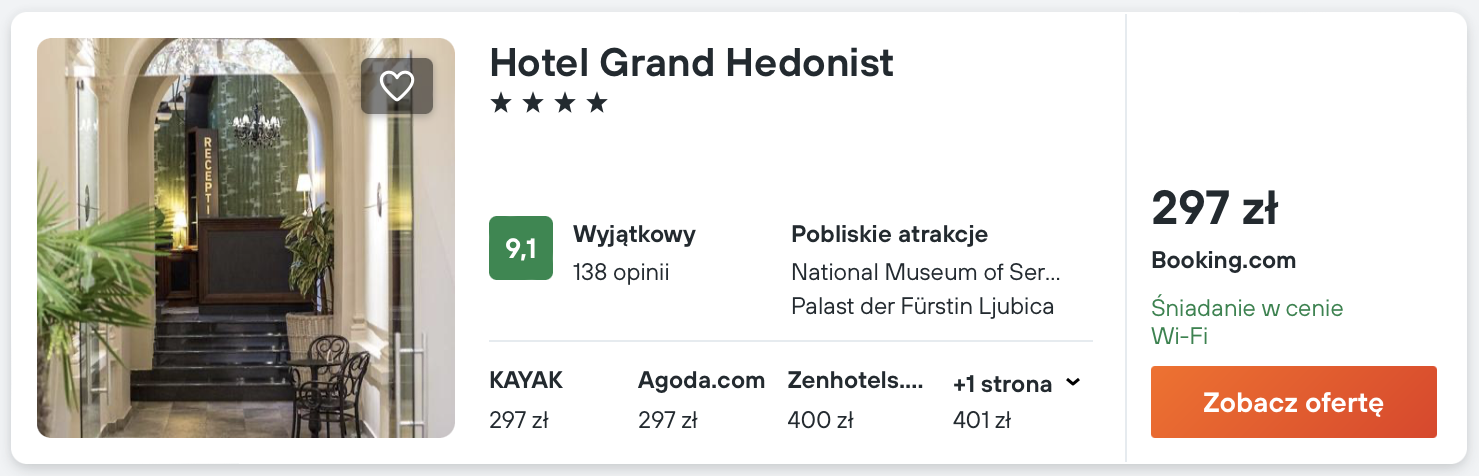Choose the Zenhotels 400 zł offer

[x=855, y=400]
